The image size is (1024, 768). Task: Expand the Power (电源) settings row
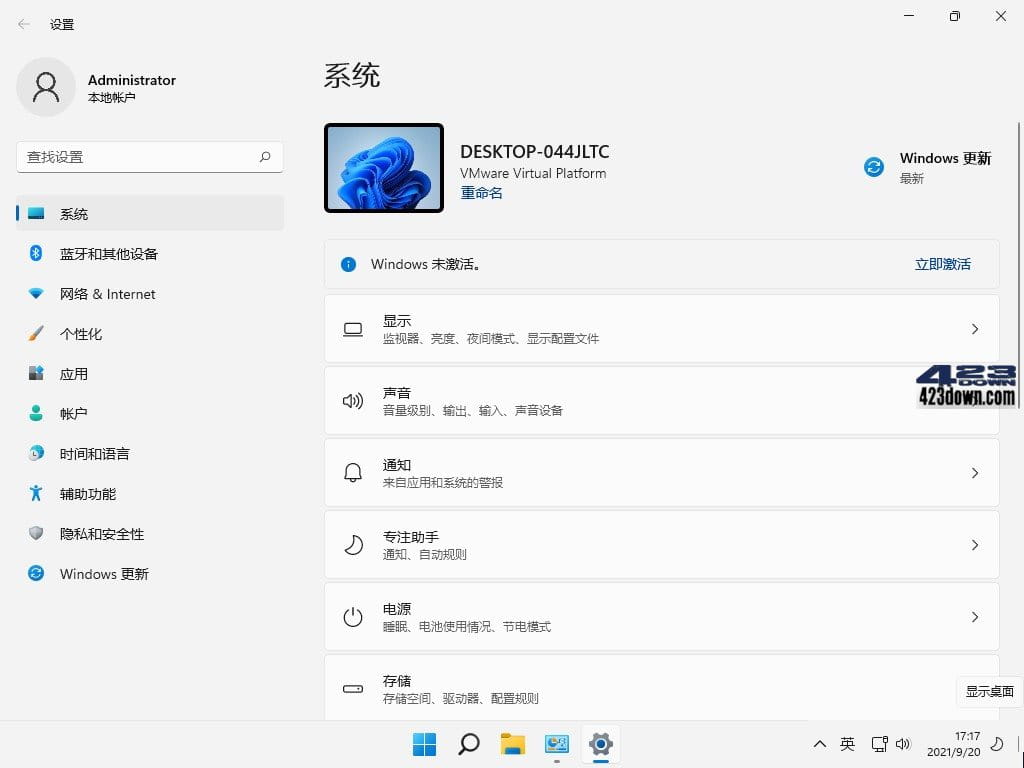(662, 616)
